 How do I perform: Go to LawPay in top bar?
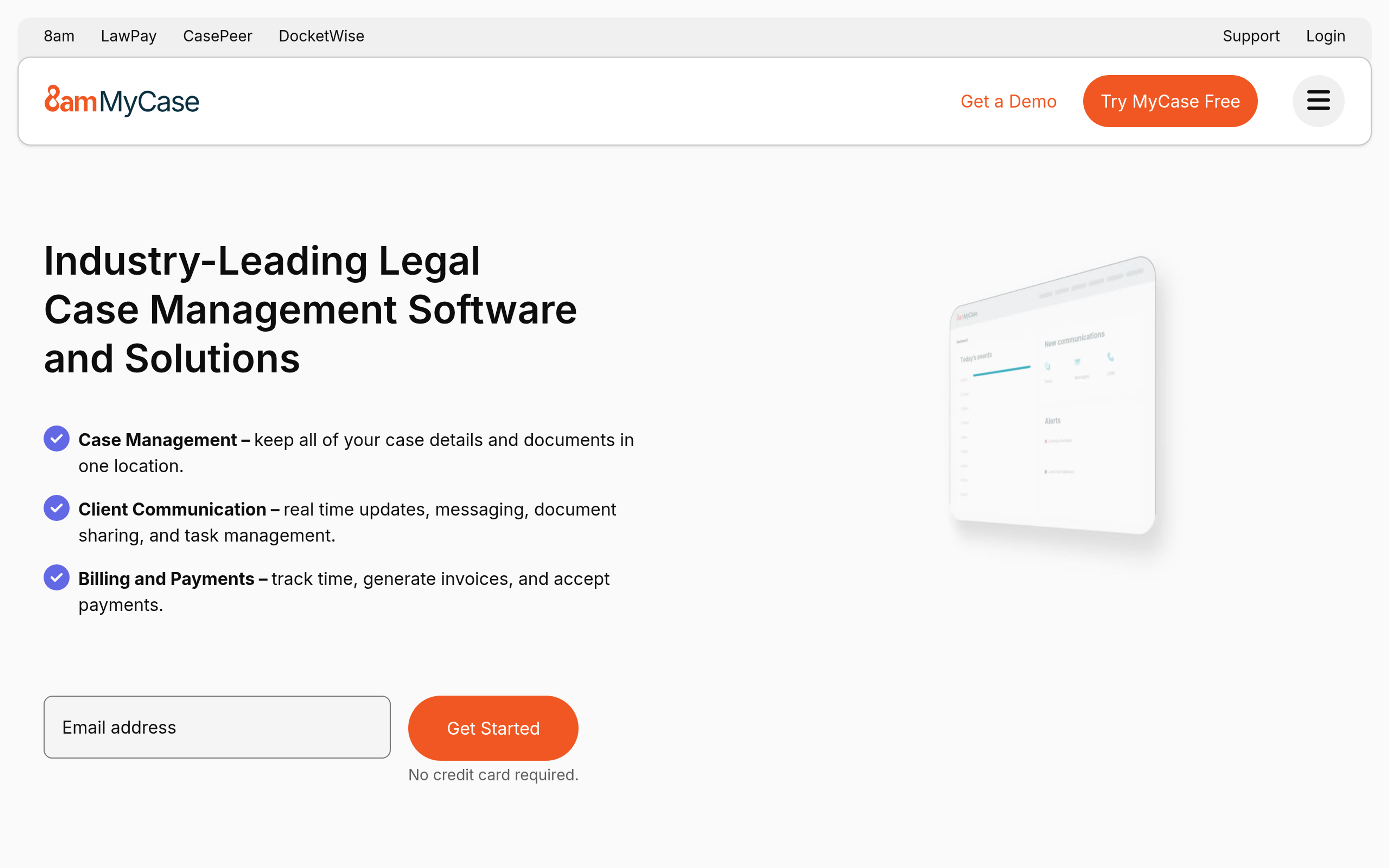(128, 36)
